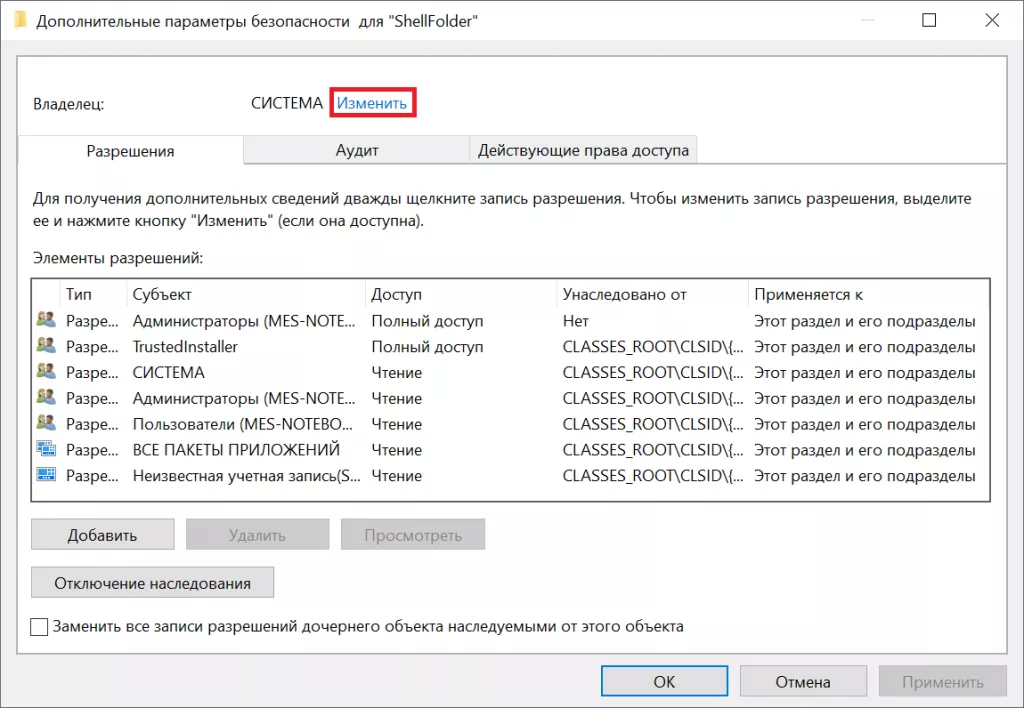
Task: Click the Изменить link next to owner
Action: pos(372,103)
